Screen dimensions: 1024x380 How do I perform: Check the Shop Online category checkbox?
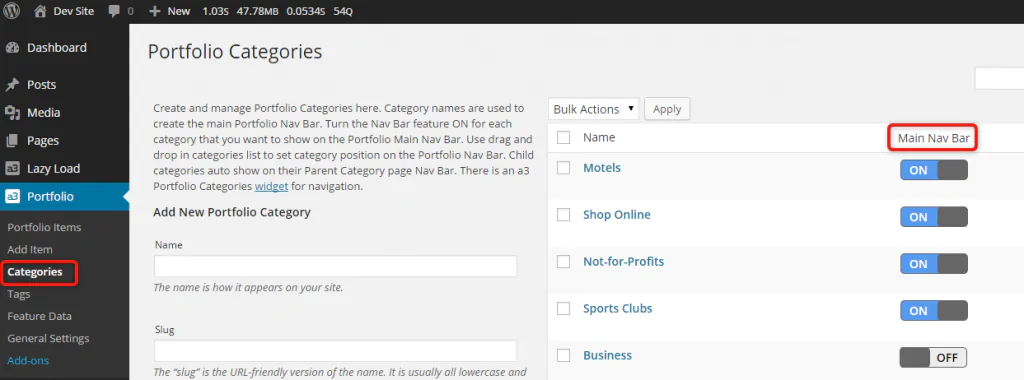[x=564, y=215]
